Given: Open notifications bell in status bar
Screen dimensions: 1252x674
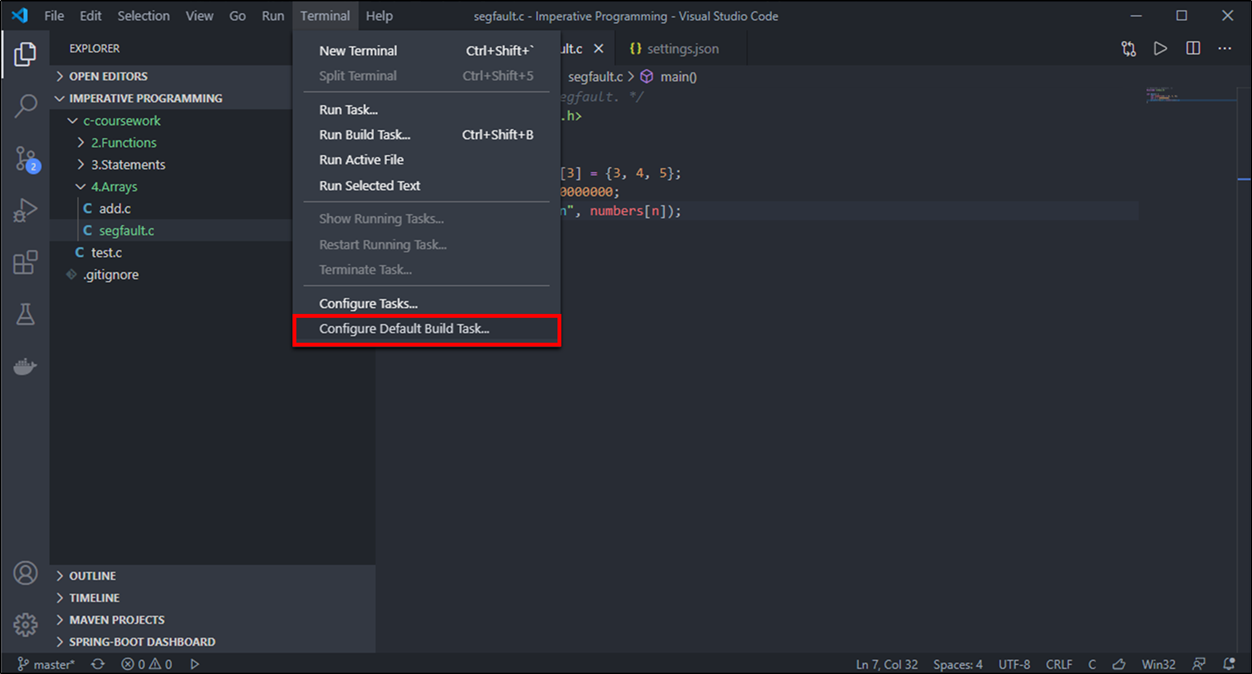Looking at the screenshot, I should pyautogui.click(x=1228, y=664).
